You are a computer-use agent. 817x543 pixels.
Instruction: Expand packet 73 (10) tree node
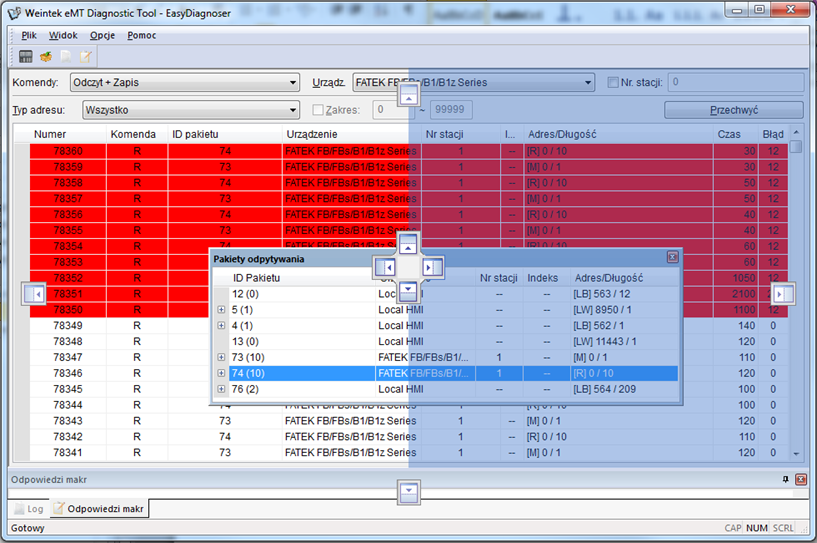point(221,357)
